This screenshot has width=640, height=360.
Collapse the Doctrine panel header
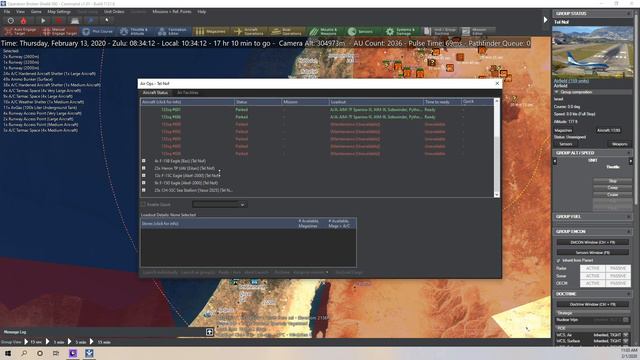(593, 294)
